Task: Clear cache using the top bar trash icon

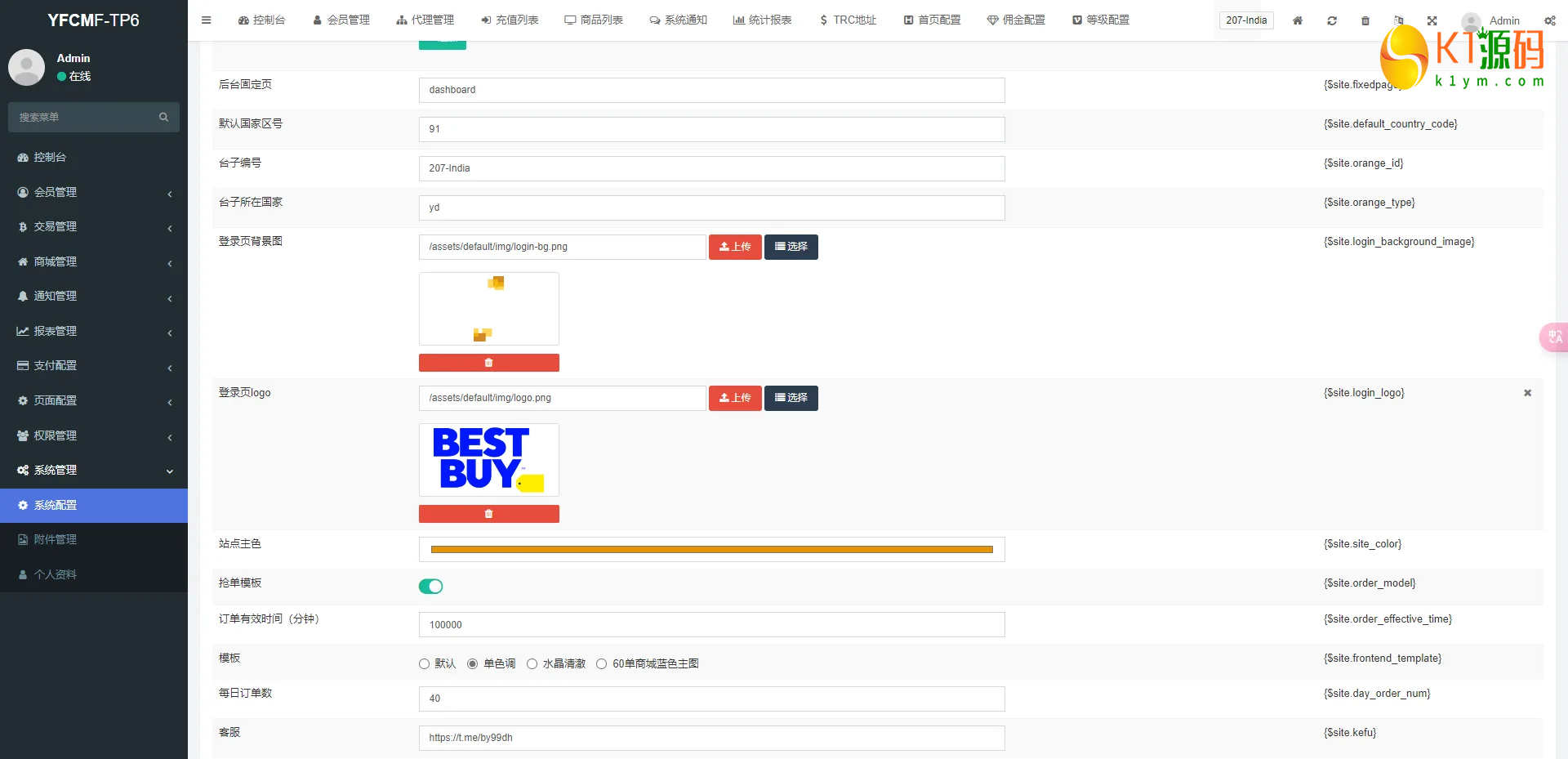Action: coord(1365,20)
